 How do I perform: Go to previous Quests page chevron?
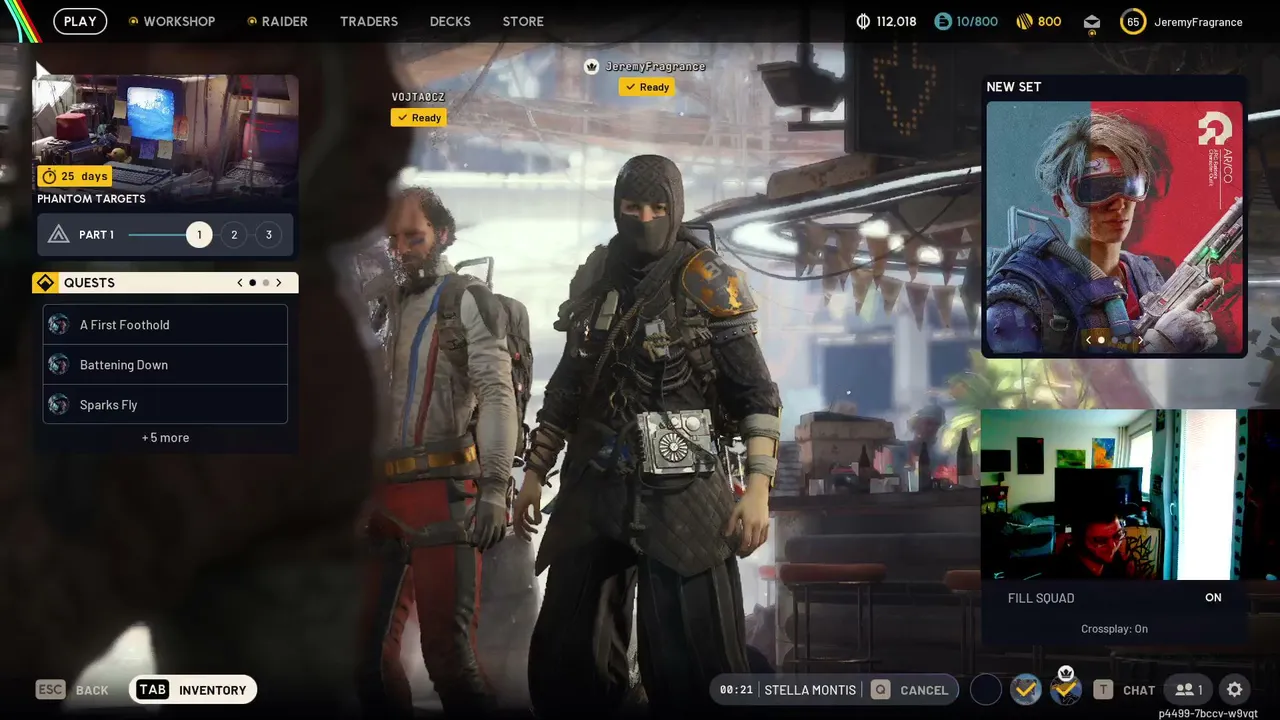tap(240, 283)
